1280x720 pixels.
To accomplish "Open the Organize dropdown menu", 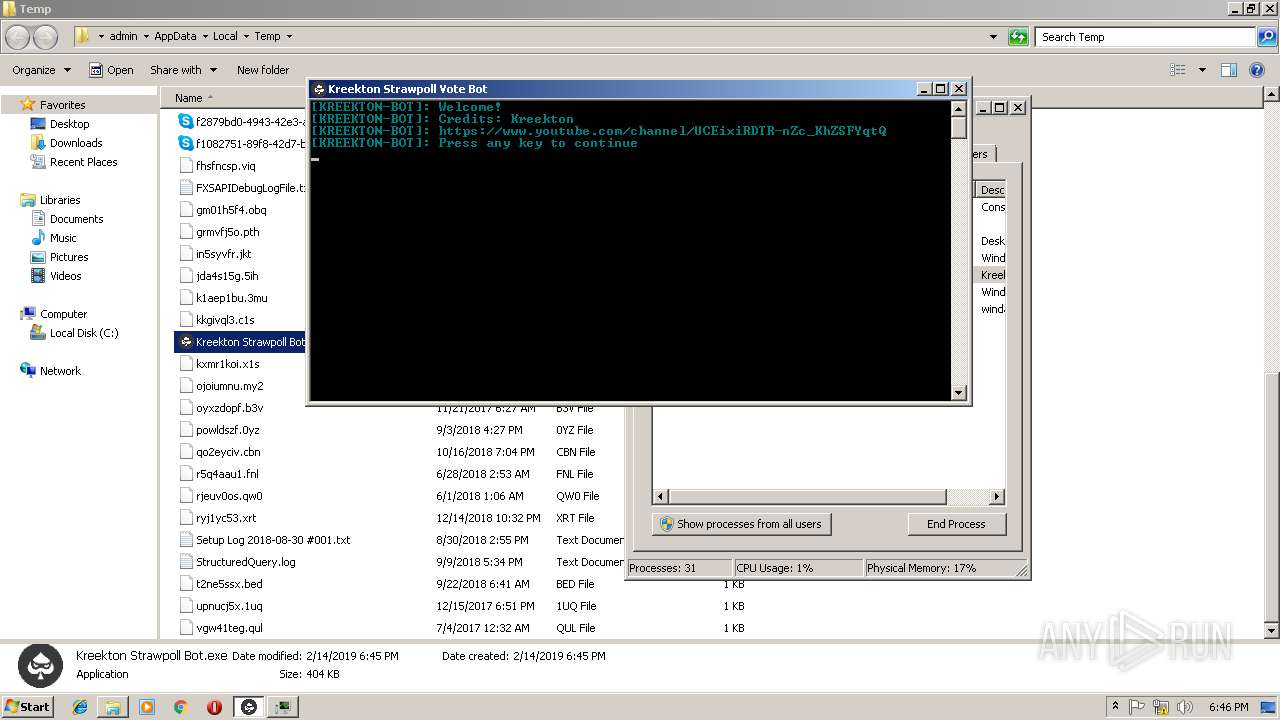I will click(x=41, y=70).
